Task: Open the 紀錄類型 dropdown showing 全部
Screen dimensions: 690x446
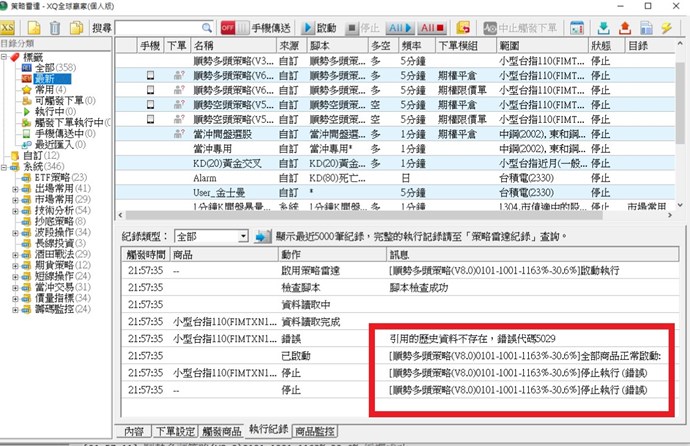Action: [210, 237]
